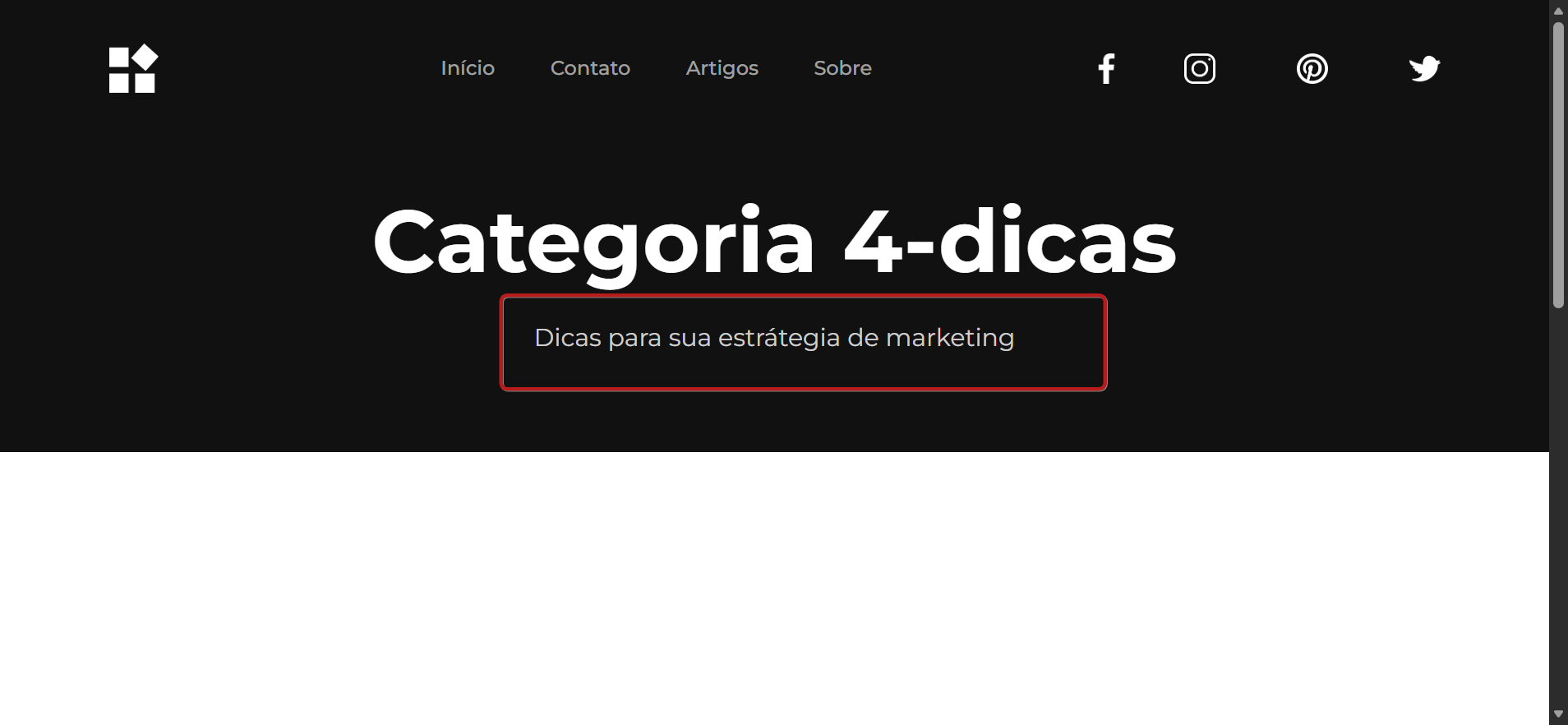Go to the Início menu item
This screenshot has height=725, width=1568.
[x=468, y=68]
